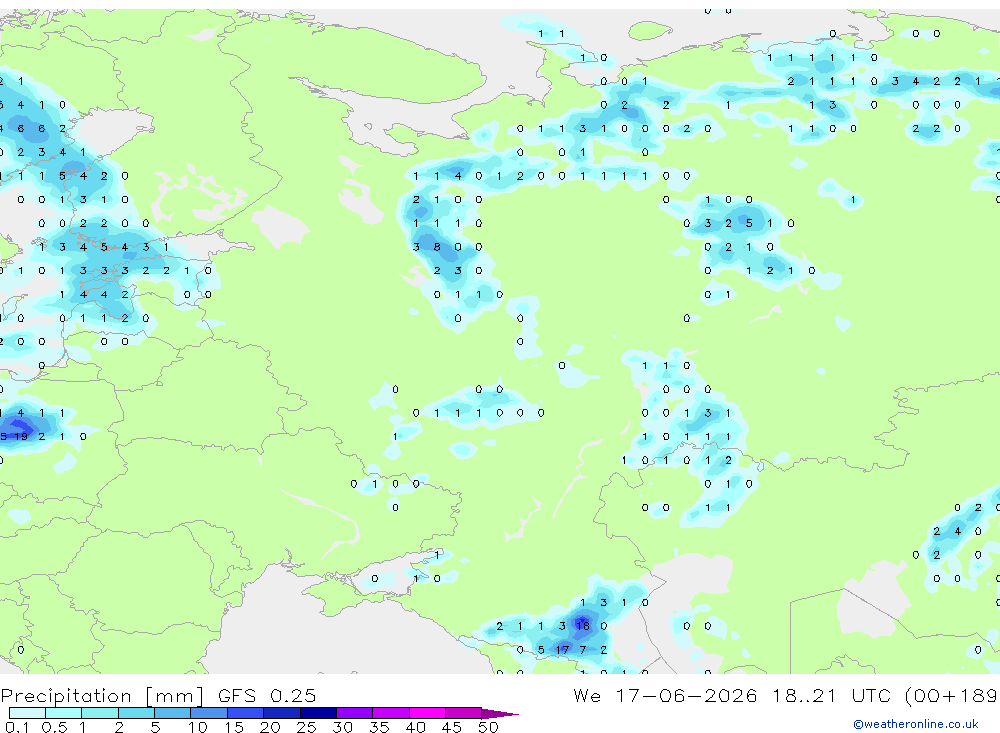Image resolution: width=1000 pixels, height=733 pixels.
Task: Click the 20–25 mm legend color box
Action: click(x=282, y=713)
